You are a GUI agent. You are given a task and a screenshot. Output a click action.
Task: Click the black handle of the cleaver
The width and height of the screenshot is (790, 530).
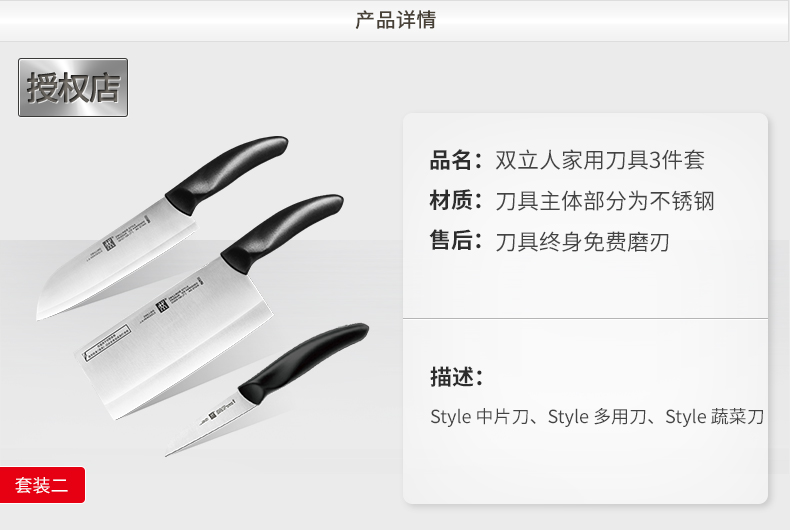(282, 233)
